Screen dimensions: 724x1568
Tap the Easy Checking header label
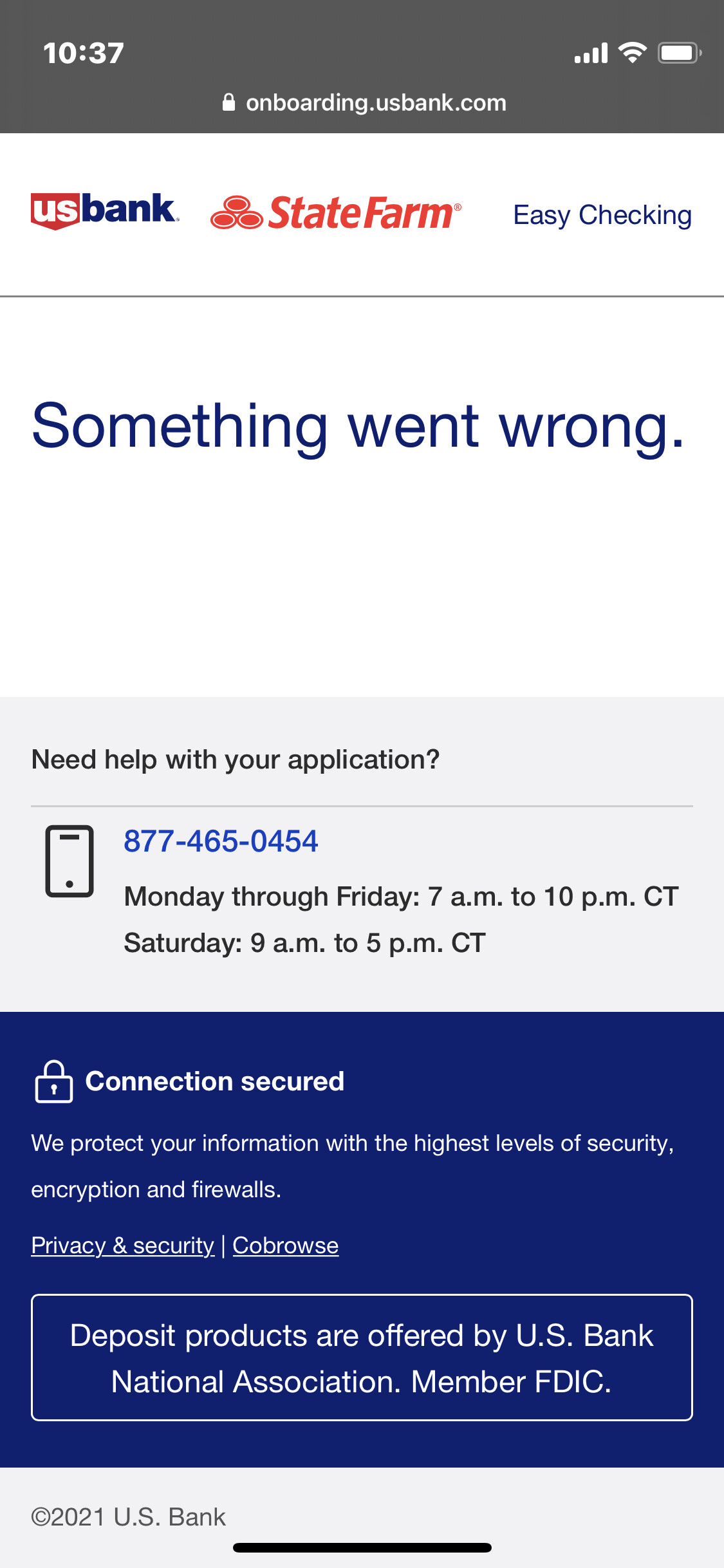click(602, 215)
